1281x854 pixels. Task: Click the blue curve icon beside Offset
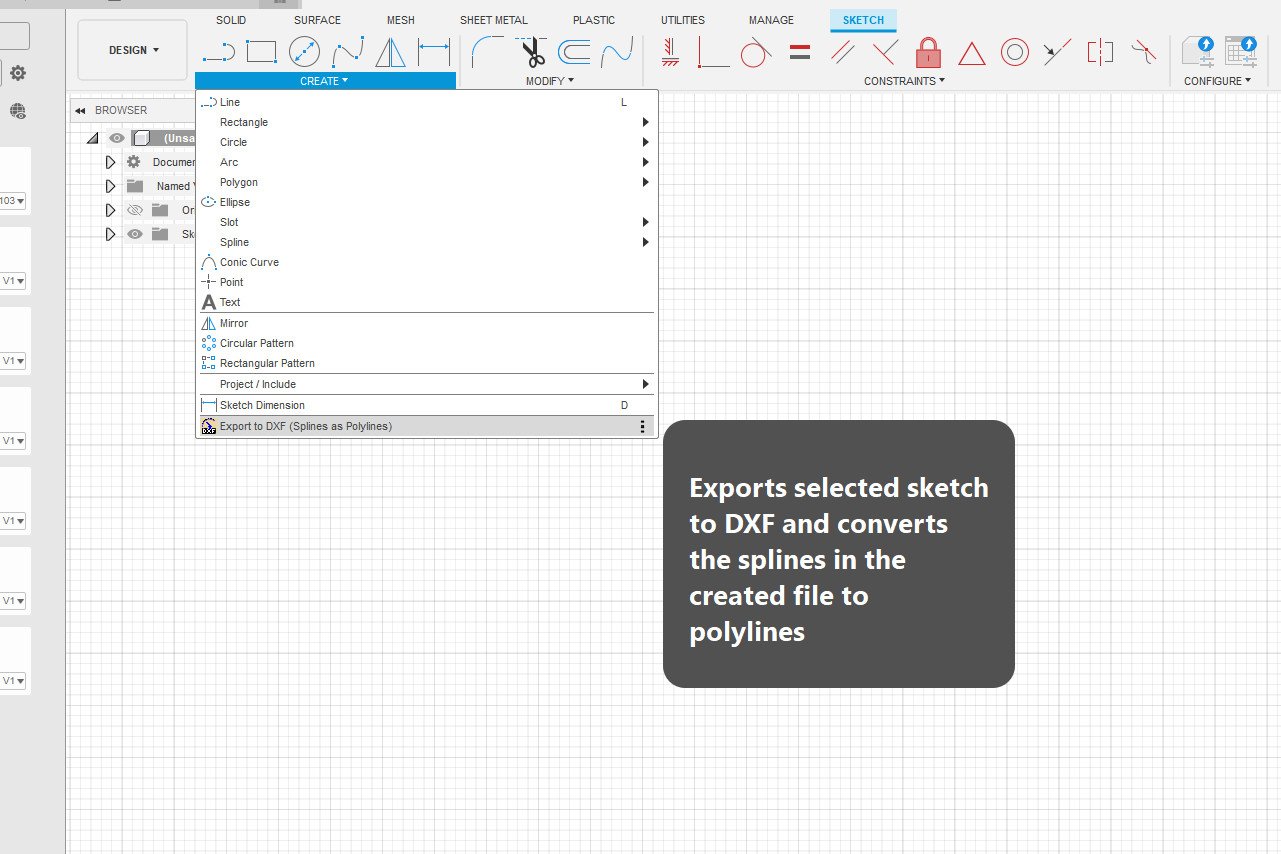(617, 51)
